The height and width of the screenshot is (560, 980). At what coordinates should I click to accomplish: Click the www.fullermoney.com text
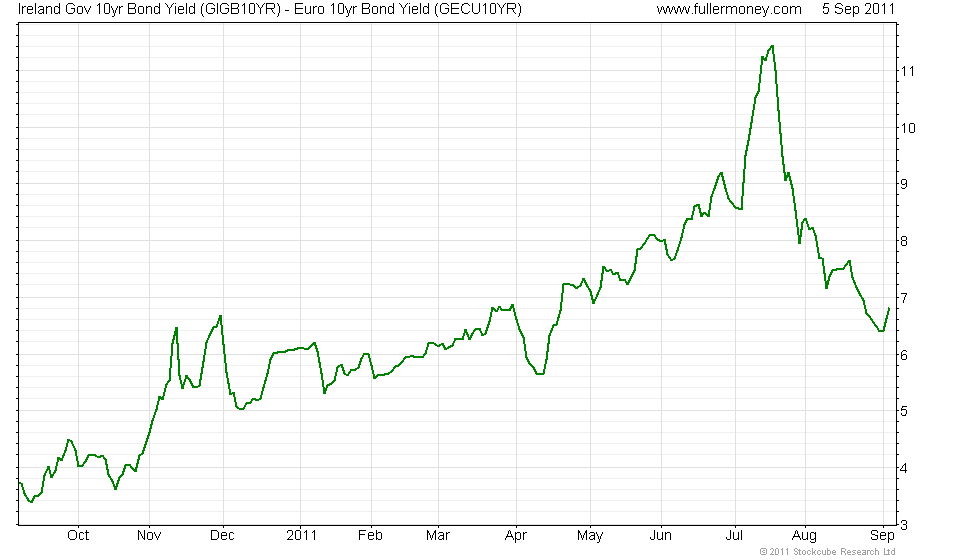click(x=729, y=9)
